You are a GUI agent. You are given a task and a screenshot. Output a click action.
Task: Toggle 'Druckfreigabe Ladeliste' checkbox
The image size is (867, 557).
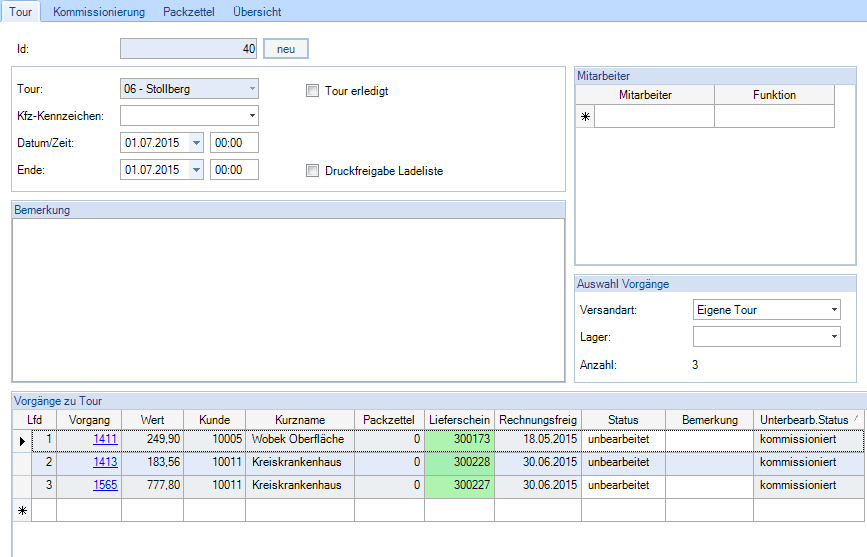(x=313, y=171)
